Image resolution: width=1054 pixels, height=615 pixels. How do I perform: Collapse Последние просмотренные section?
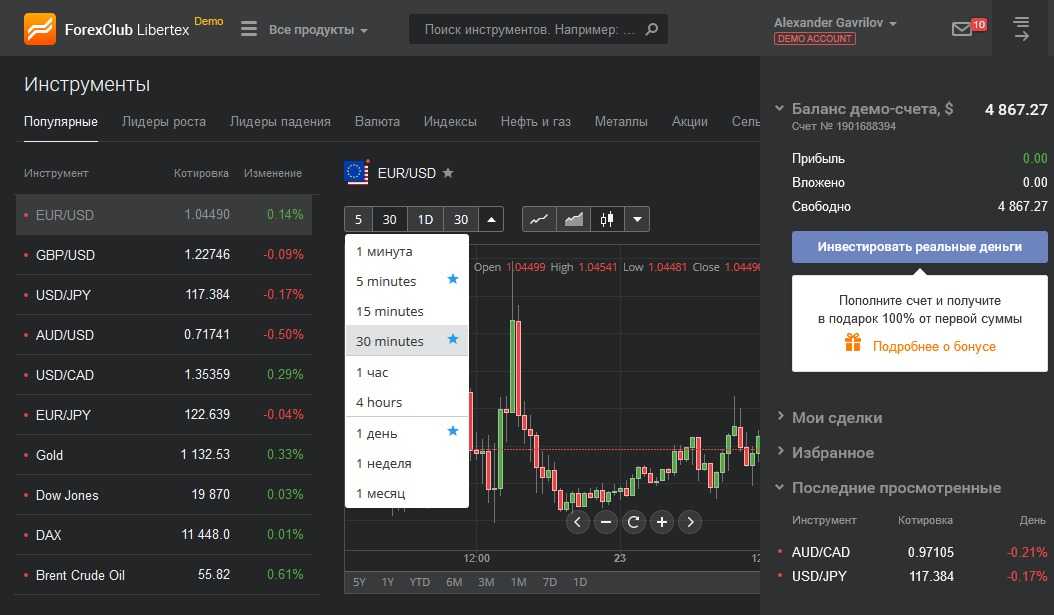779,487
